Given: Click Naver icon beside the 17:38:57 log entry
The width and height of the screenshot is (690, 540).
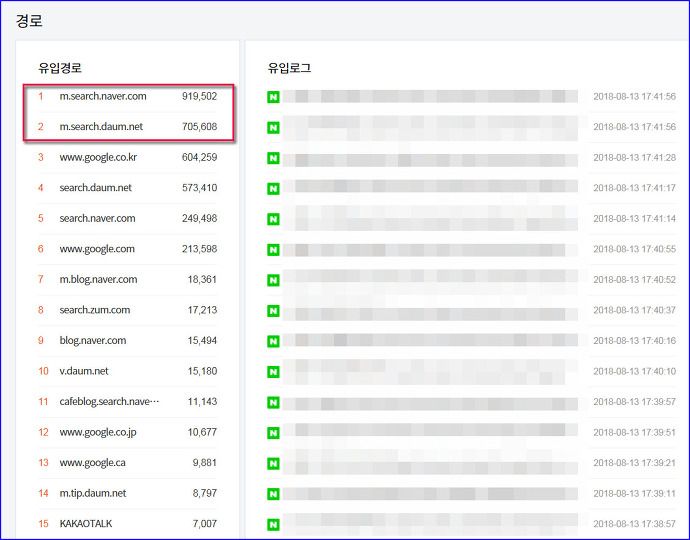Looking at the screenshot, I should (x=273, y=525).
